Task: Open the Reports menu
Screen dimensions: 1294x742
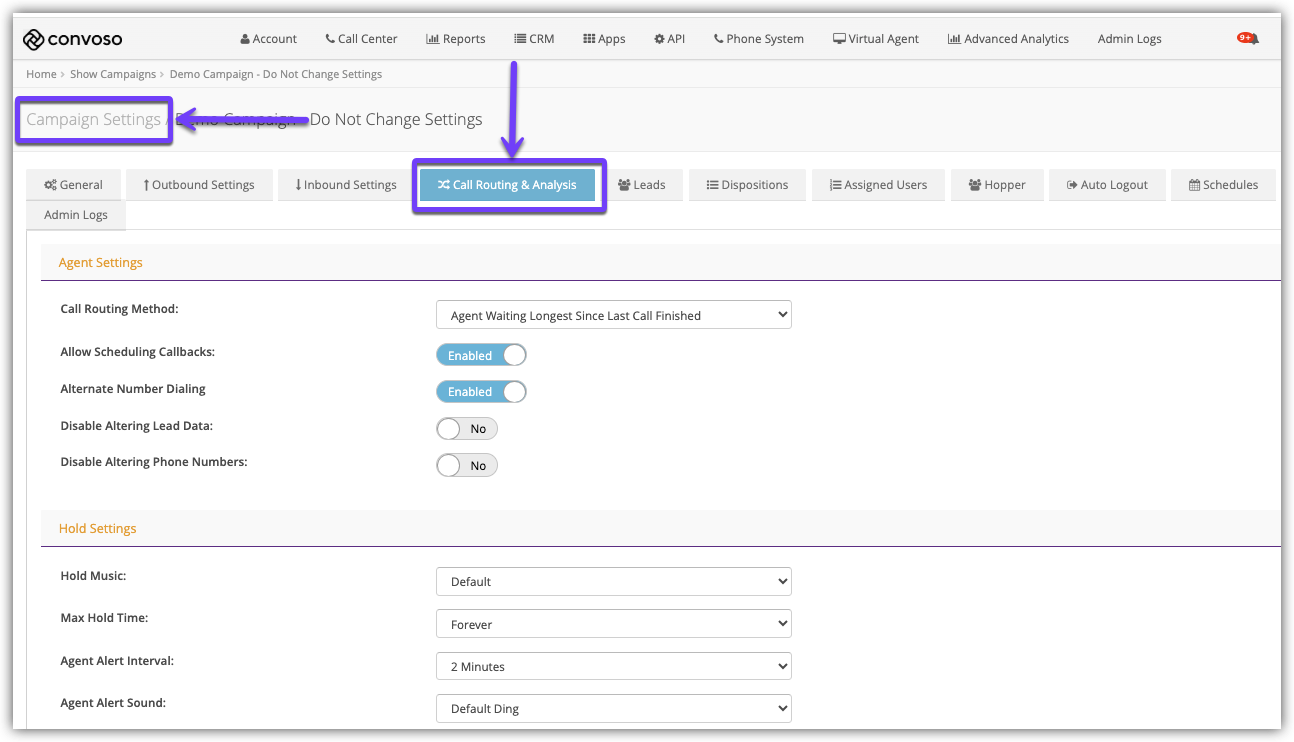Action: (x=455, y=39)
